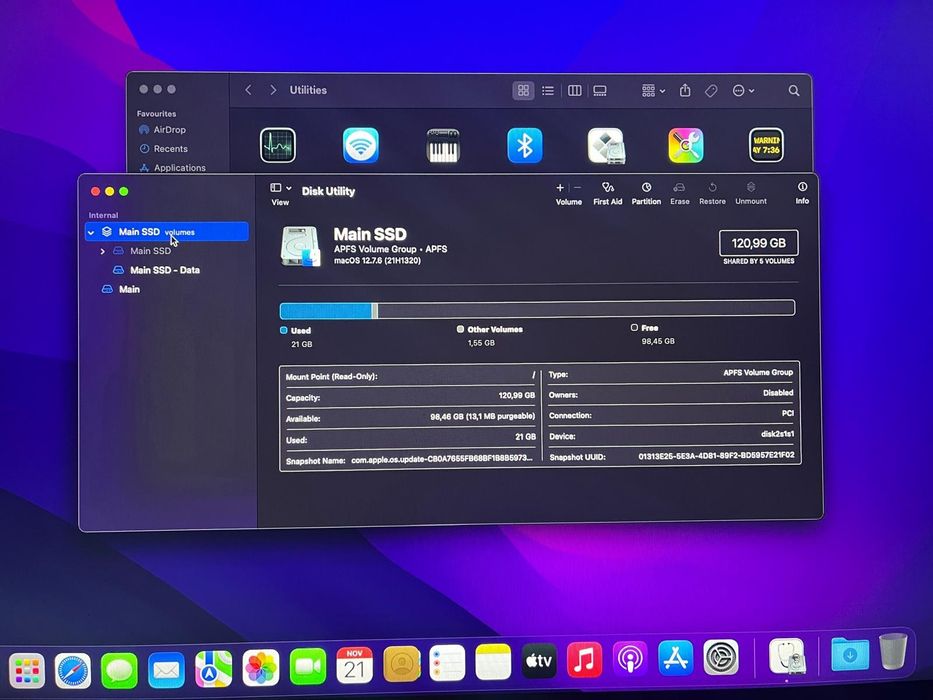The height and width of the screenshot is (700, 933).
Task: Expand the Main SSD child volume
Action: click(x=102, y=251)
